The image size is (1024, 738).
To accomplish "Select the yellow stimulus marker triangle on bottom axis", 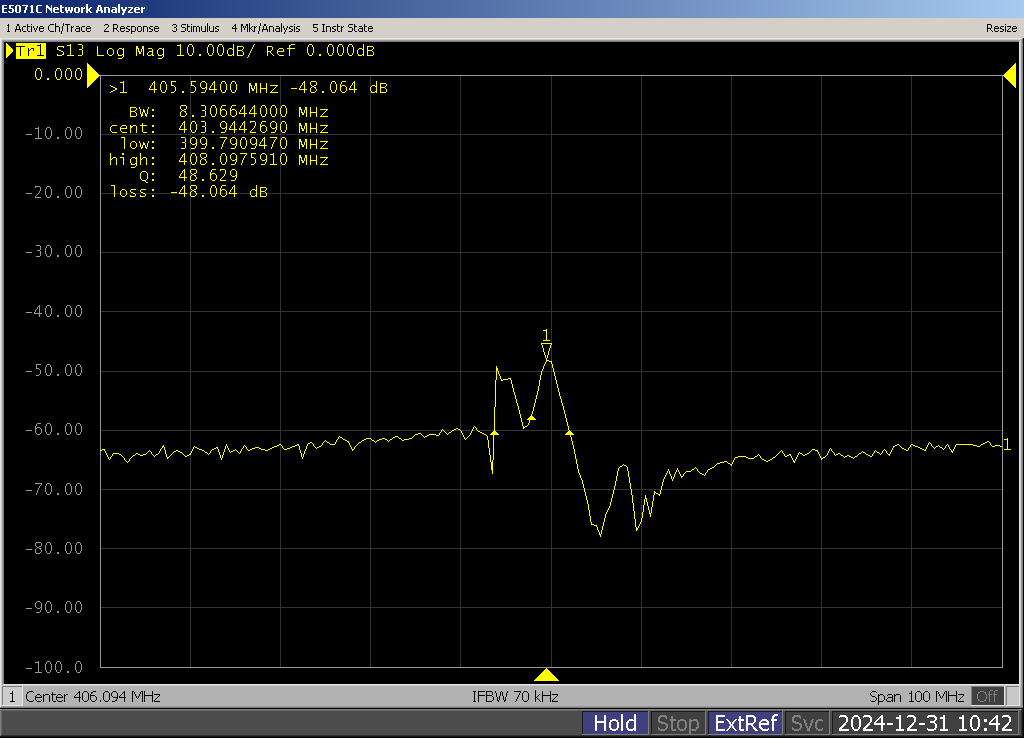I will coord(546,674).
